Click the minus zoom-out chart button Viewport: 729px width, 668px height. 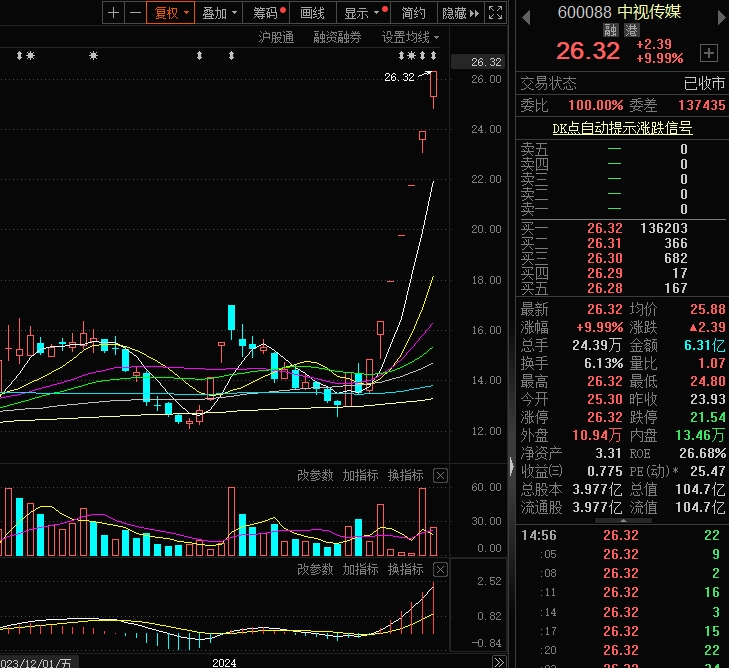[x=135, y=13]
